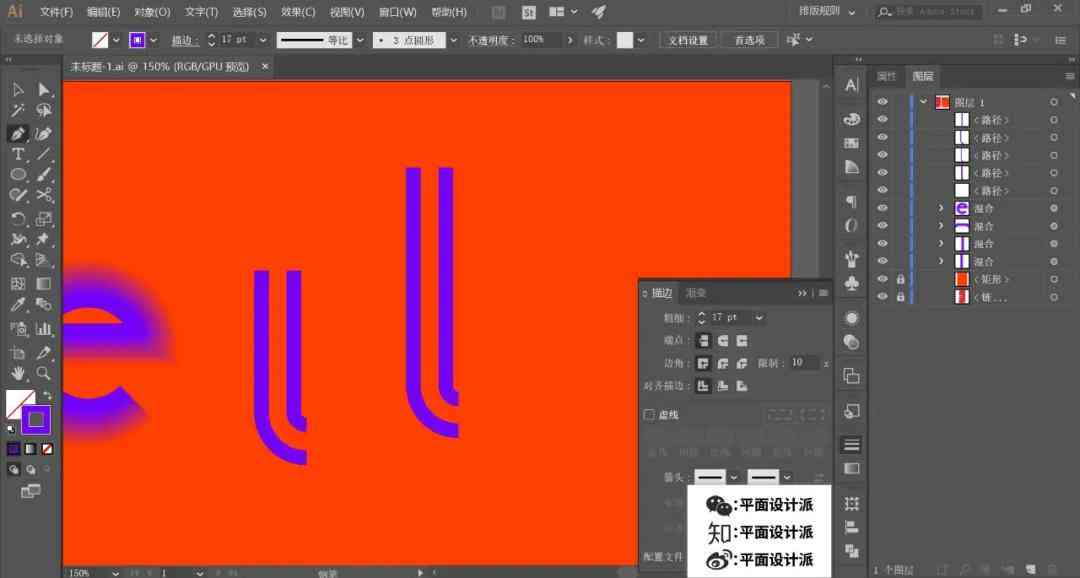
Task: Click the 文档设置 button
Action: click(x=688, y=40)
